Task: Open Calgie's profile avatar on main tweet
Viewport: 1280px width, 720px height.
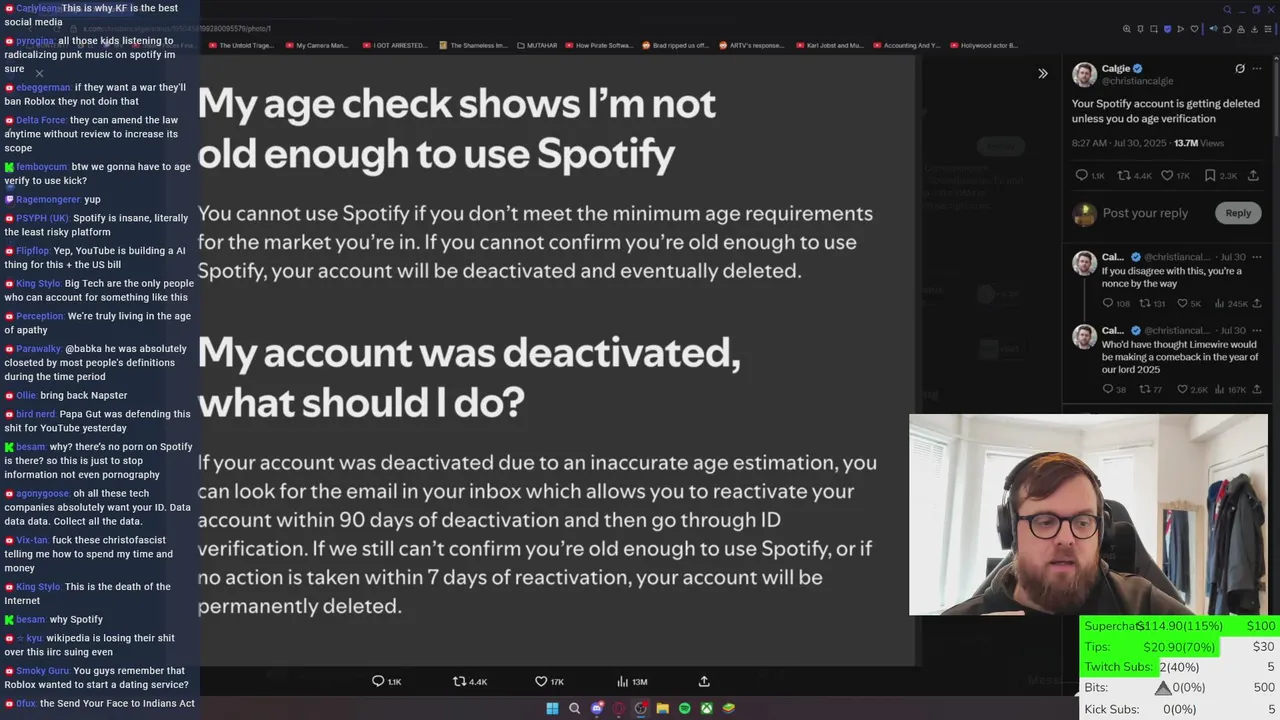Action: click(1084, 75)
